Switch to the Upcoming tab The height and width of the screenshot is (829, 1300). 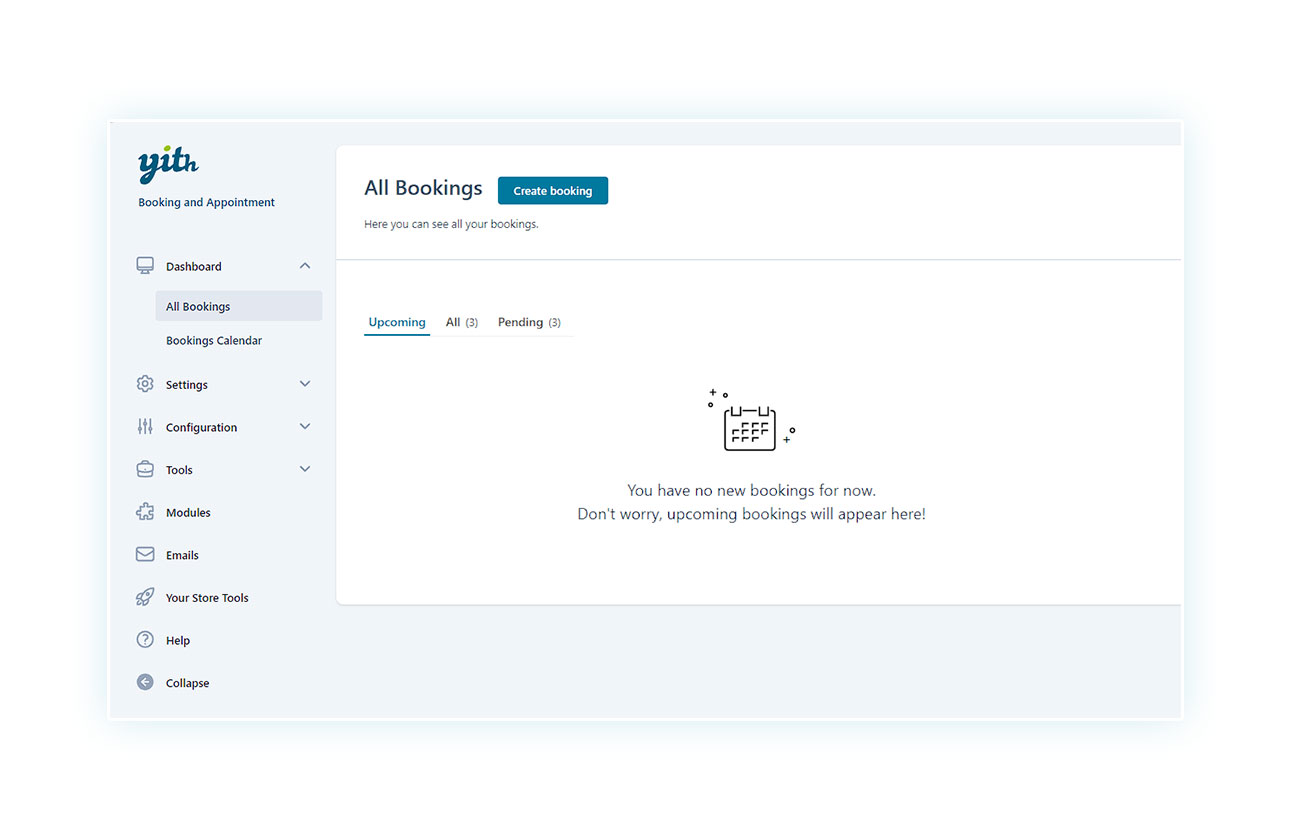397,322
